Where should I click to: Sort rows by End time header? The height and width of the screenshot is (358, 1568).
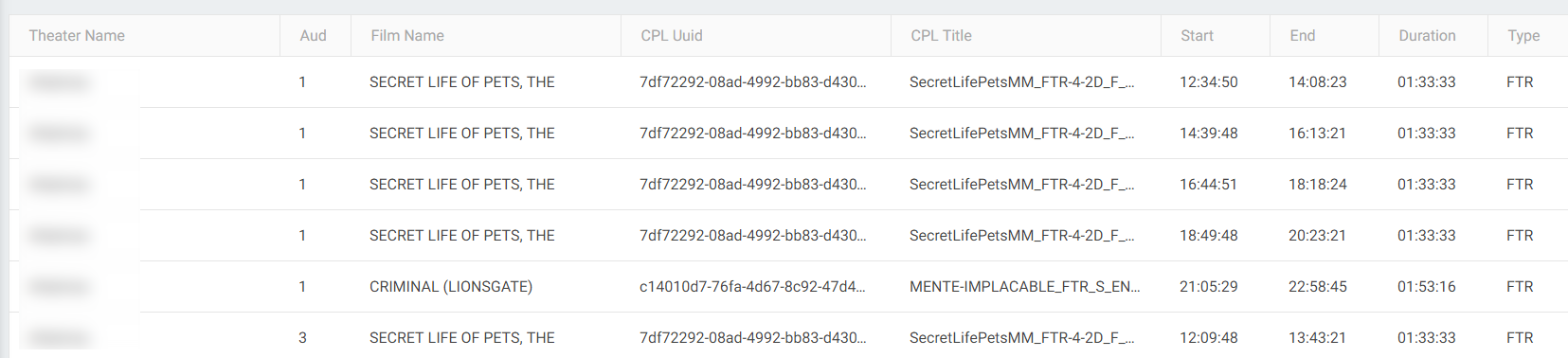pos(1302,36)
